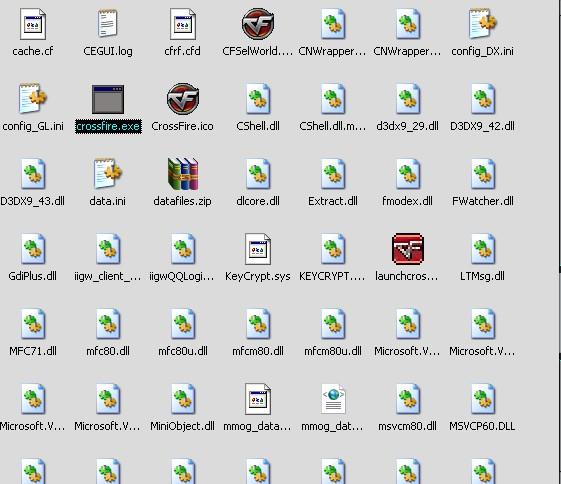Select the launchcros... red CrossFire launcher icon
Screen dimensions: 561x484
pos(408,249)
